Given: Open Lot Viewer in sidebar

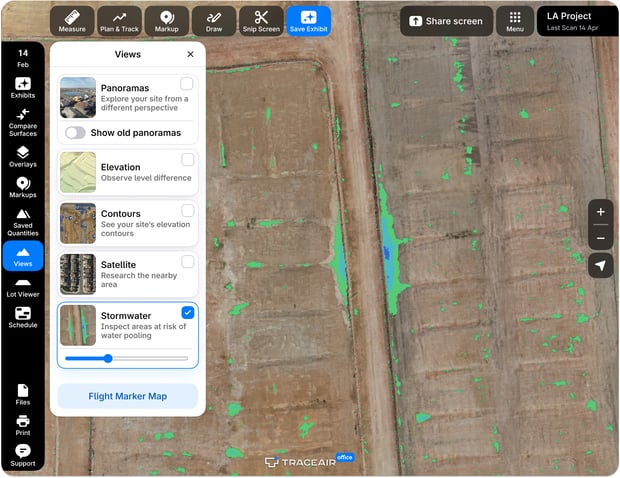Looking at the screenshot, I should [x=23, y=287].
